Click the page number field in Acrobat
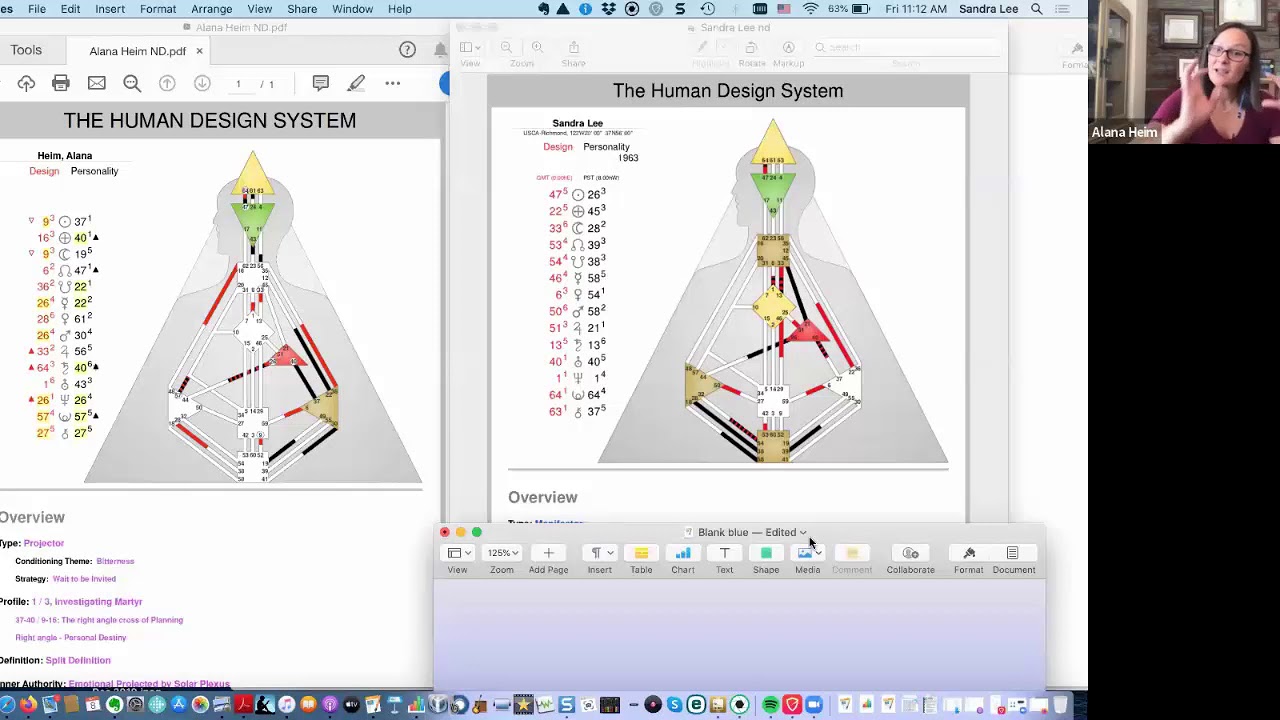Screen dimensions: 1280x720 tap(238, 84)
